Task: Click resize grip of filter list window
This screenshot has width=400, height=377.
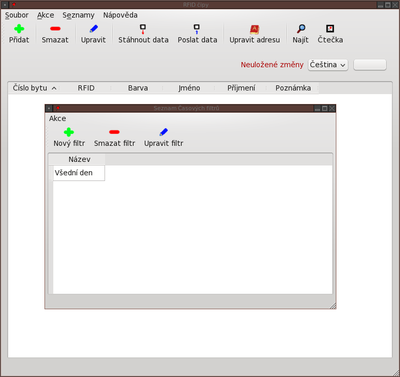Action: [333, 306]
